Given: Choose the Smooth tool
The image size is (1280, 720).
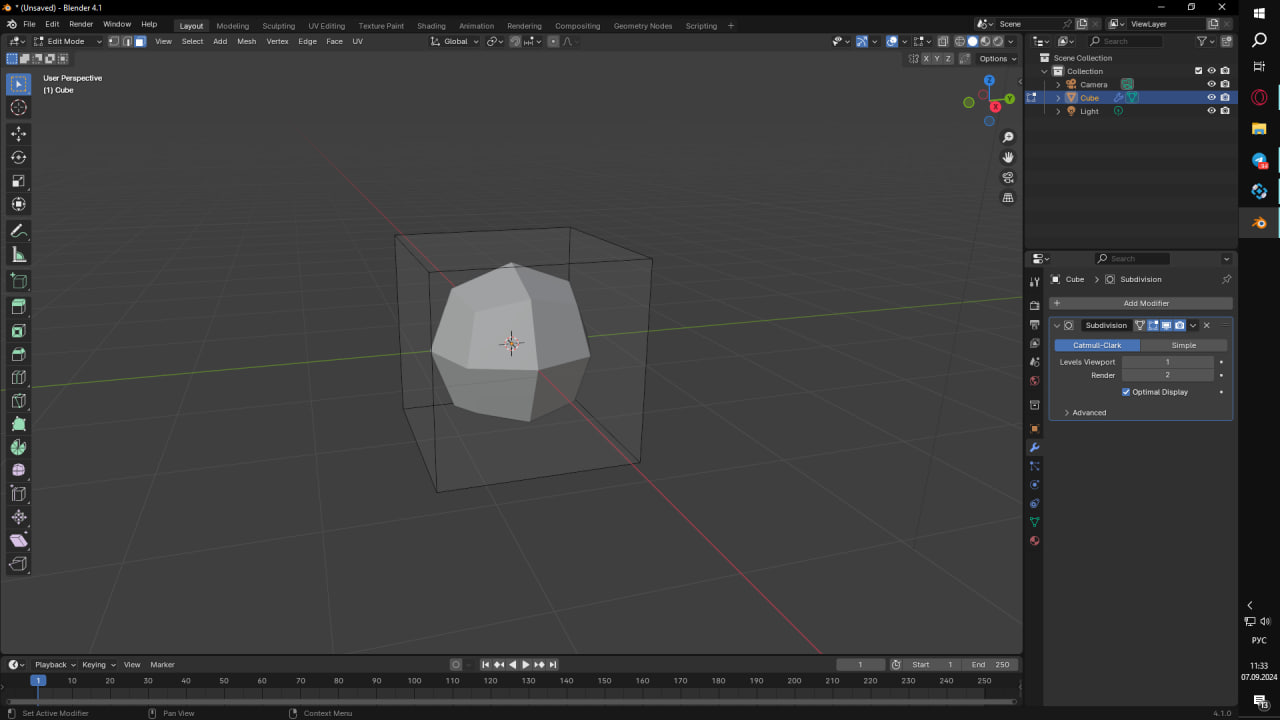Looking at the screenshot, I should (x=19, y=470).
